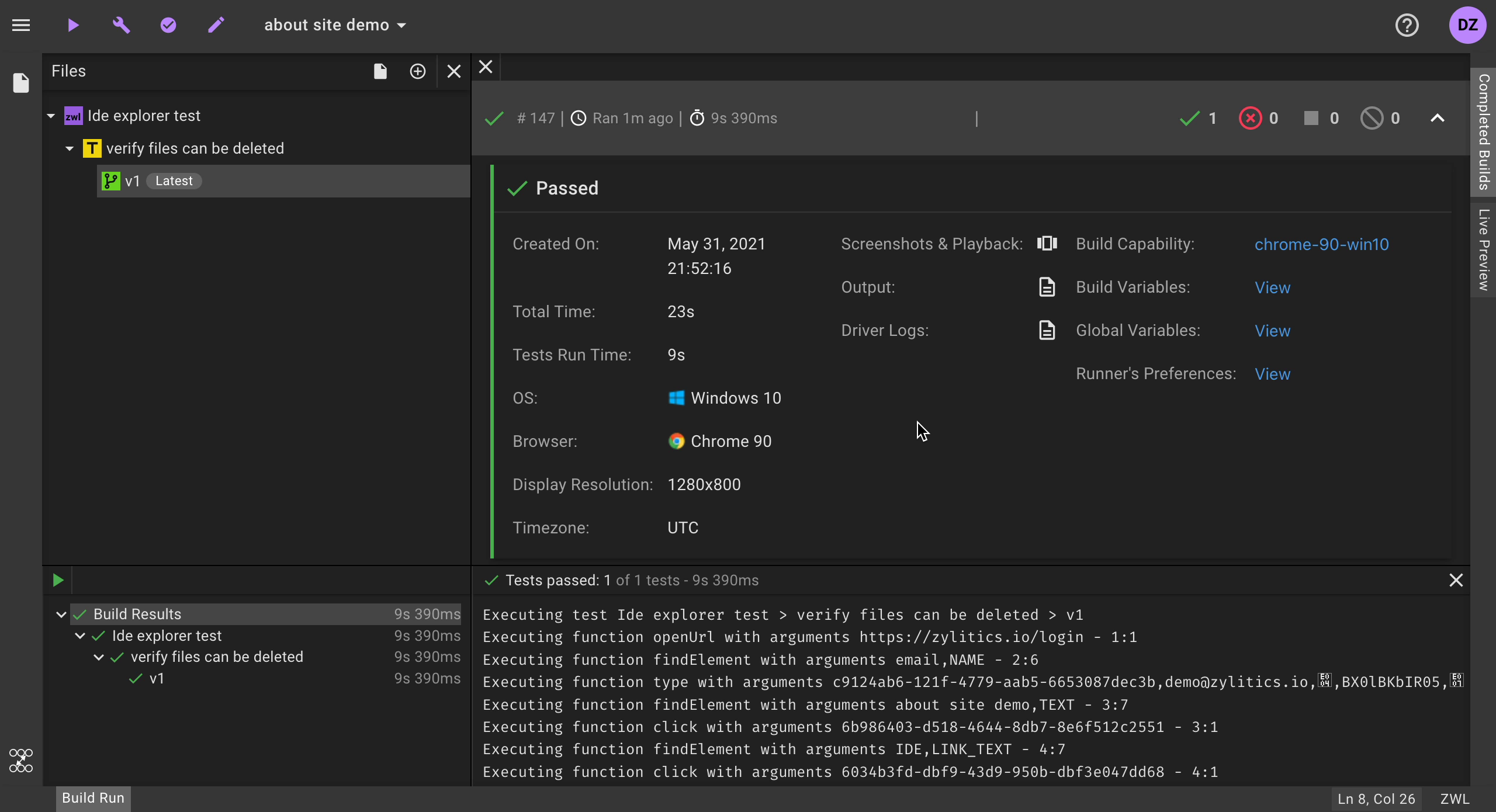1496x812 pixels.
Task: Open Screenshots & Playback viewer icon
Action: (1047, 244)
